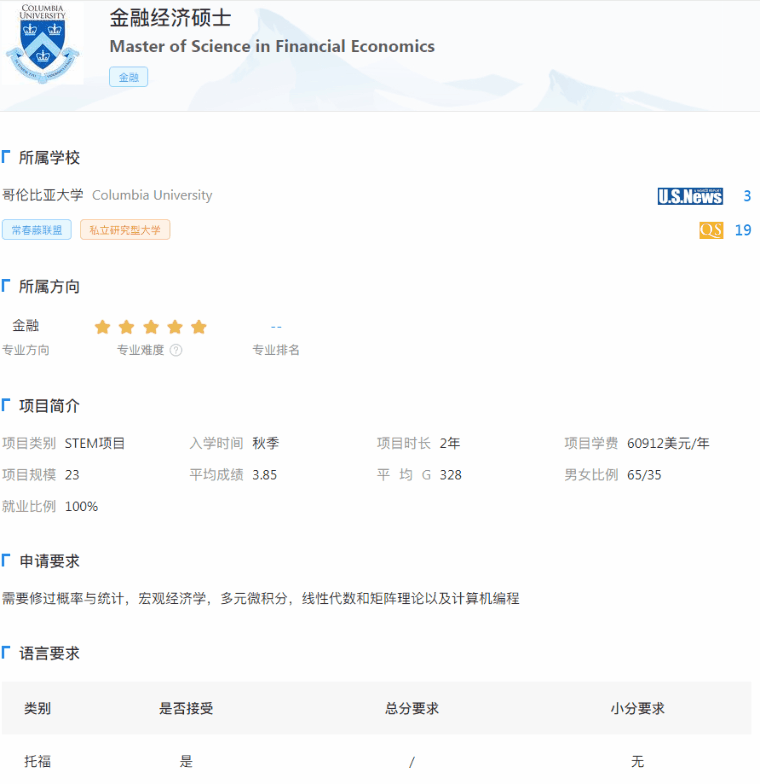Select the 托福 row in the language table
The width and height of the screenshot is (760, 784).
tap(38, 761)
